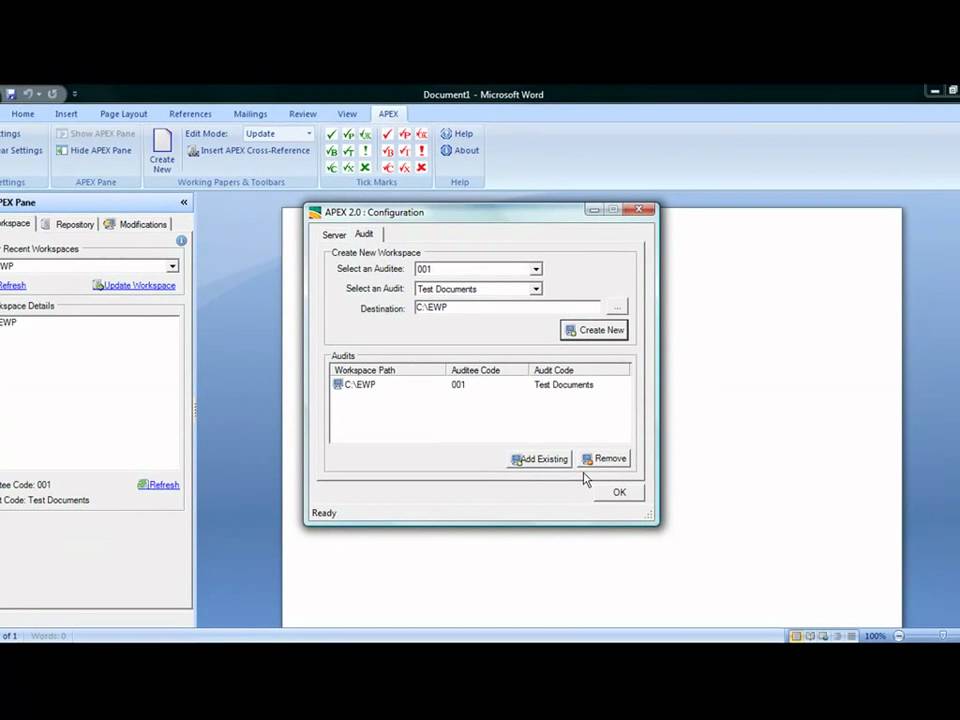
Task: Insert the red X cross tick mark
Action: (421, 167)
